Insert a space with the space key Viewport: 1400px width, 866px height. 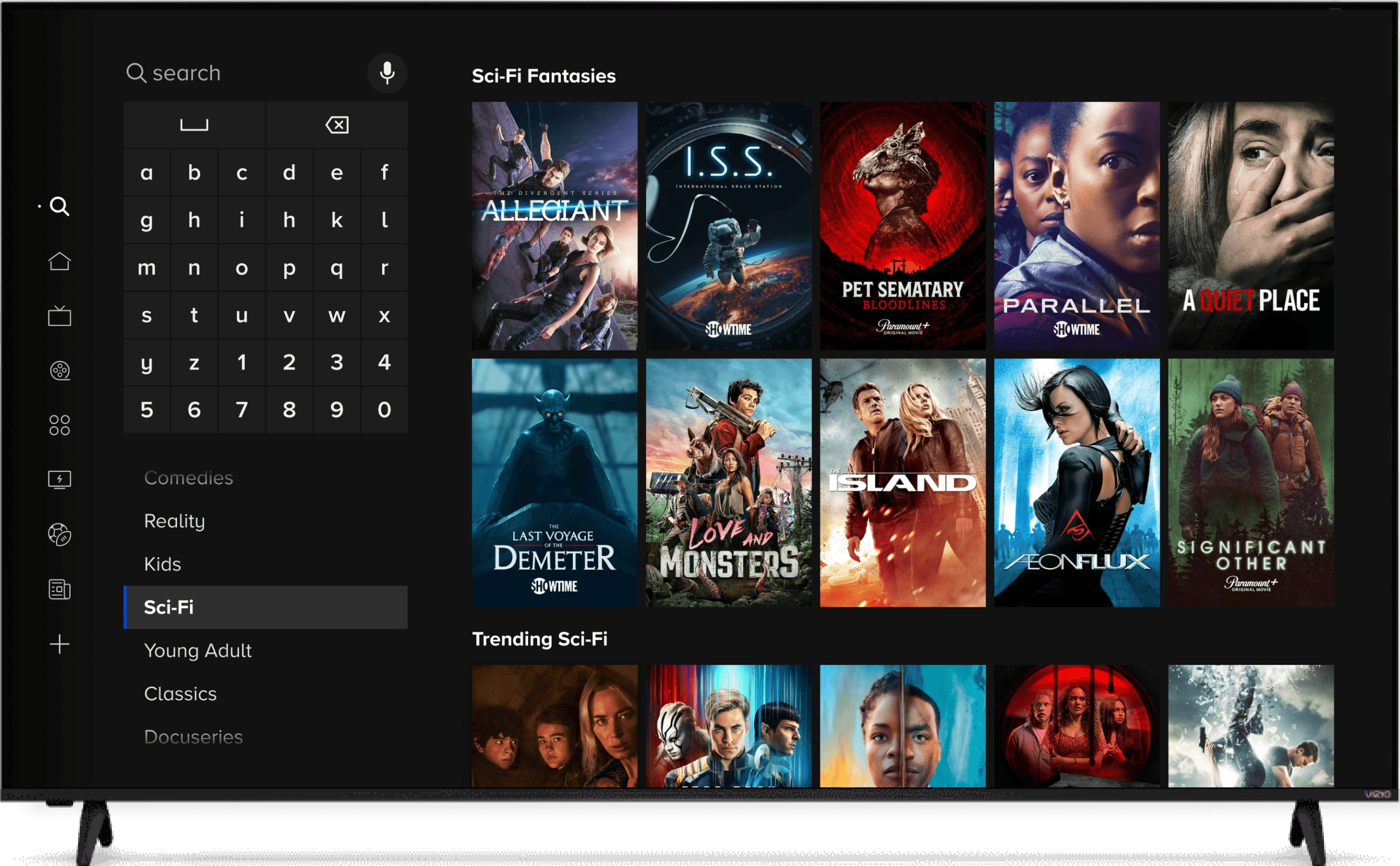coord(194,125)
